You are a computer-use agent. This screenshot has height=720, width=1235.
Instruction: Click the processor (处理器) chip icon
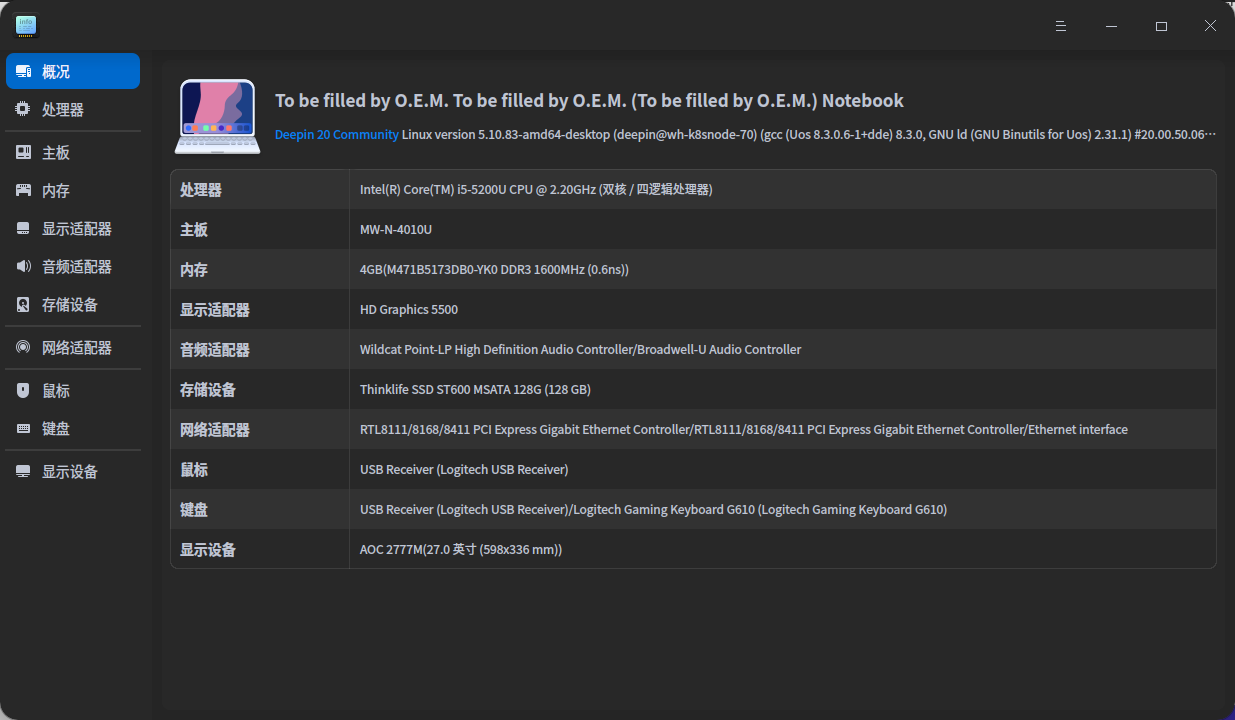tap(23, 110)
